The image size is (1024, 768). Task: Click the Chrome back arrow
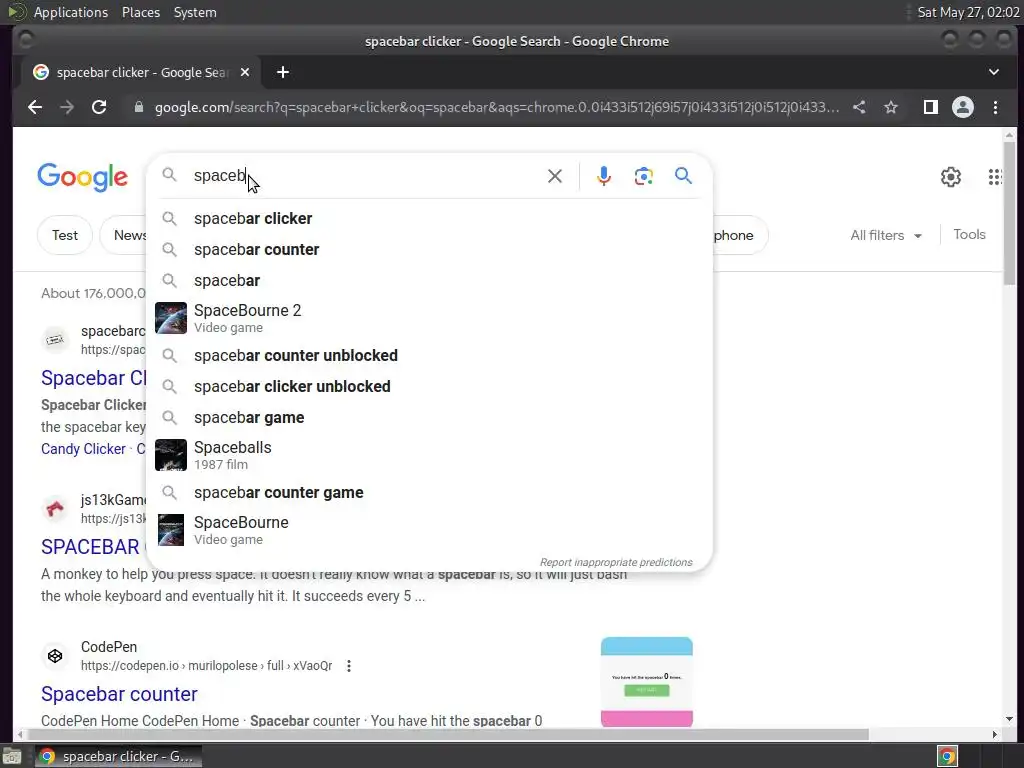[35, 107]
